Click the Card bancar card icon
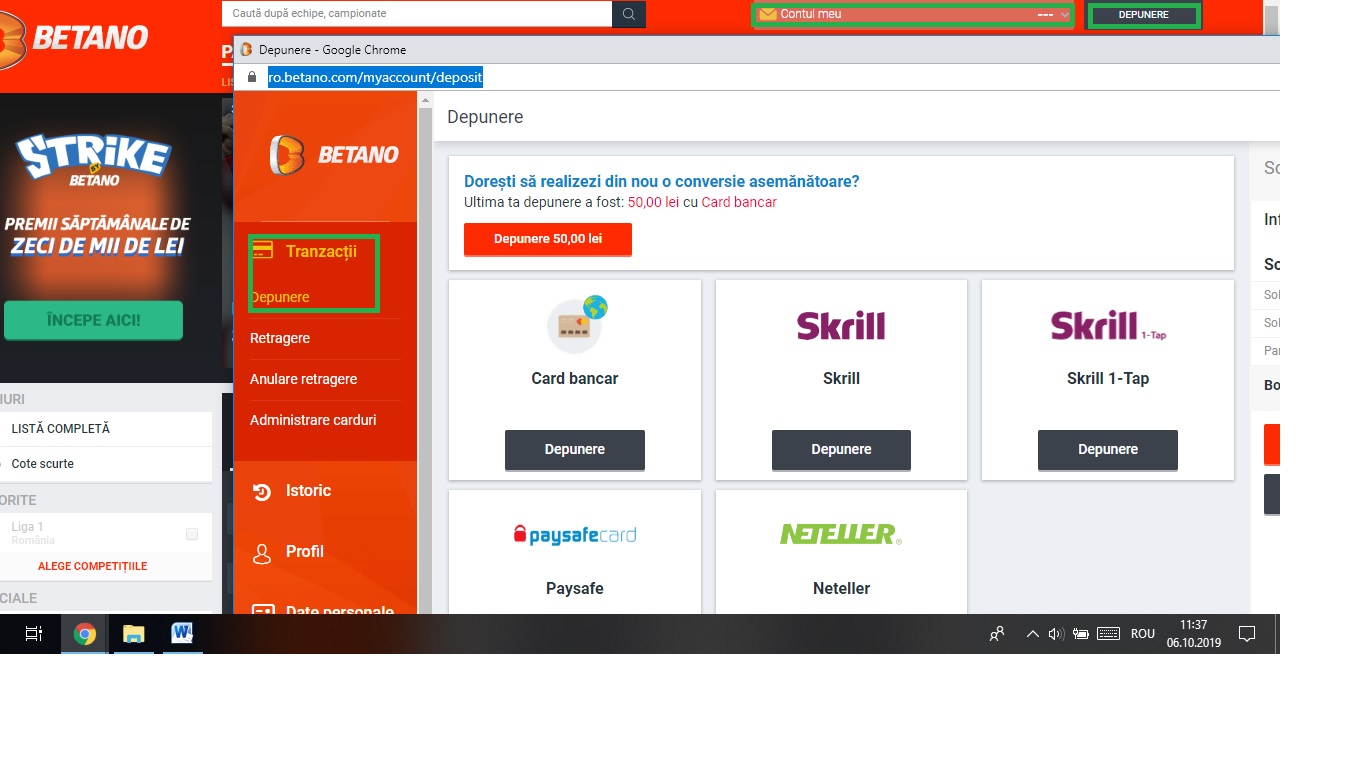The width and height of the screenshot is (1366, 768). click(577, 324)
